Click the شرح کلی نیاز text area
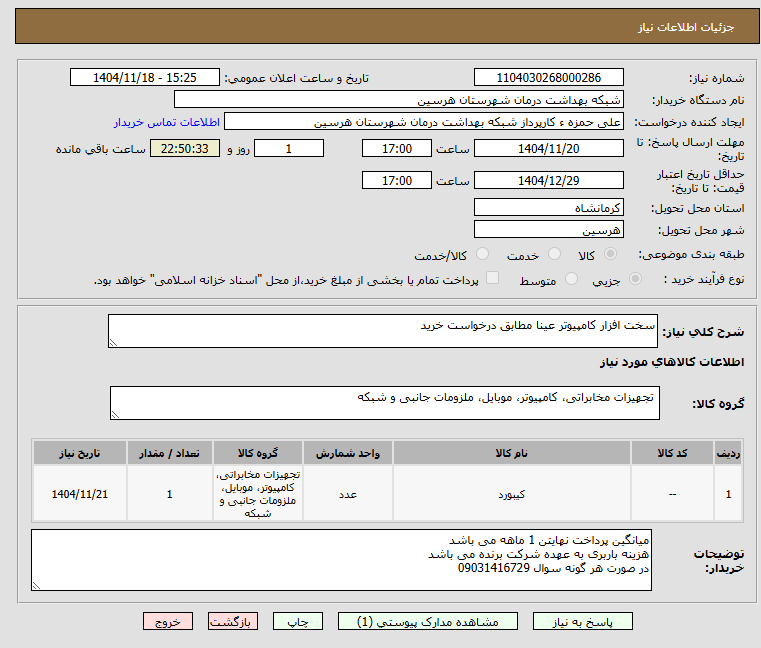The width and height of the screenshot is (761, 648). tap(382, 331)
